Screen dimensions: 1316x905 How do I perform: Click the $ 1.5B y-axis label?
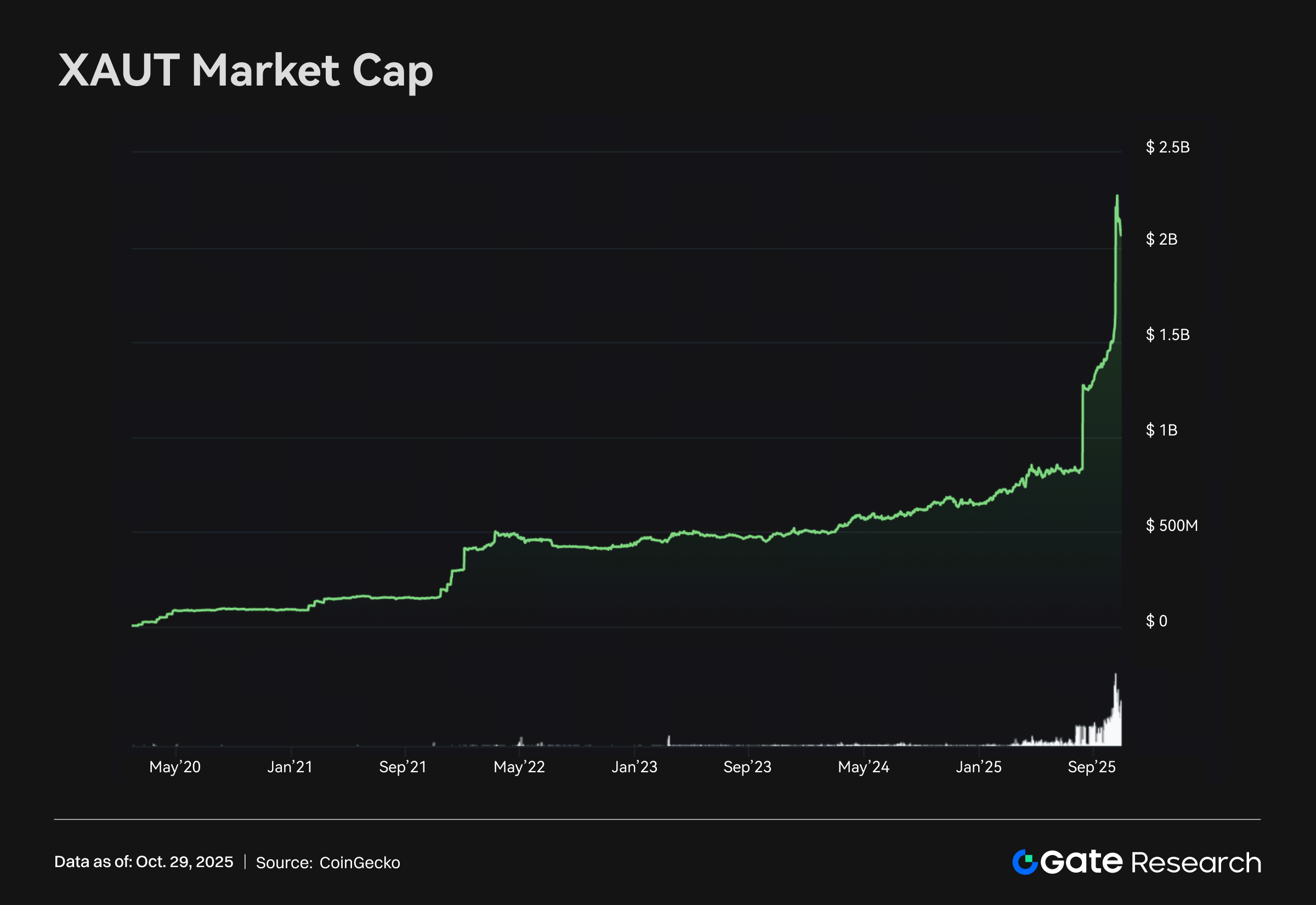[x=1167, y=335]
